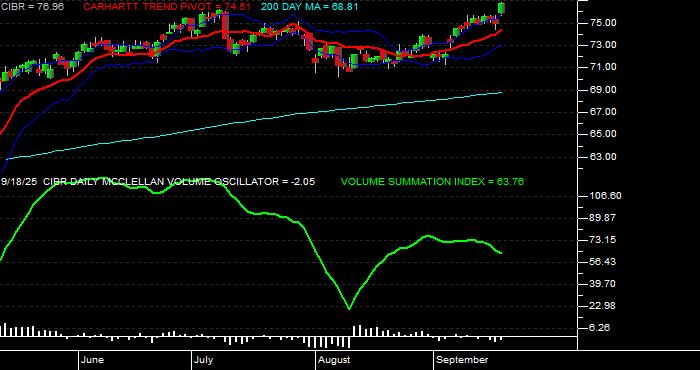Click the 71.00 price axis value
The image size is (700, 370).
coord(604,67)
